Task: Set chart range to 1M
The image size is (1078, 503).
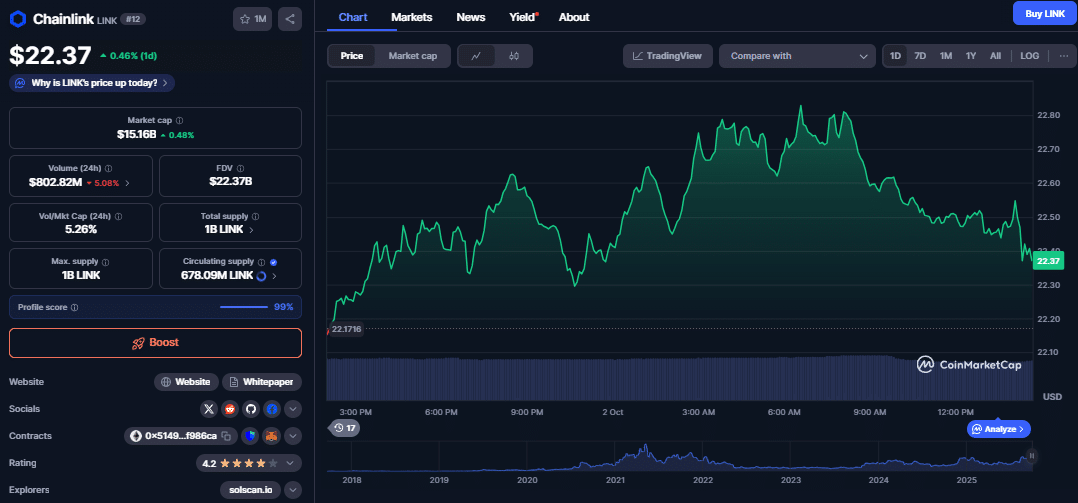Action: click(946, 56)
